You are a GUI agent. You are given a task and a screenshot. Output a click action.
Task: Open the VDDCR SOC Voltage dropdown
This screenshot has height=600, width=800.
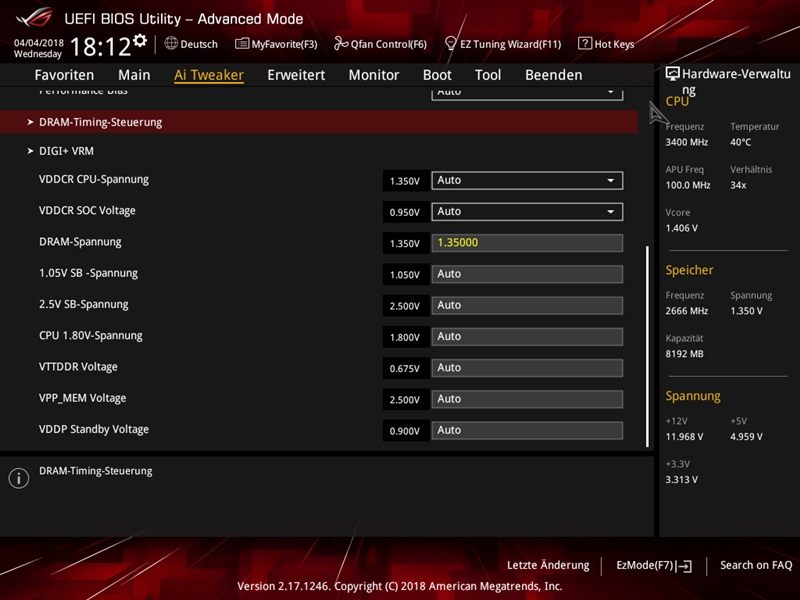point(527,211)
